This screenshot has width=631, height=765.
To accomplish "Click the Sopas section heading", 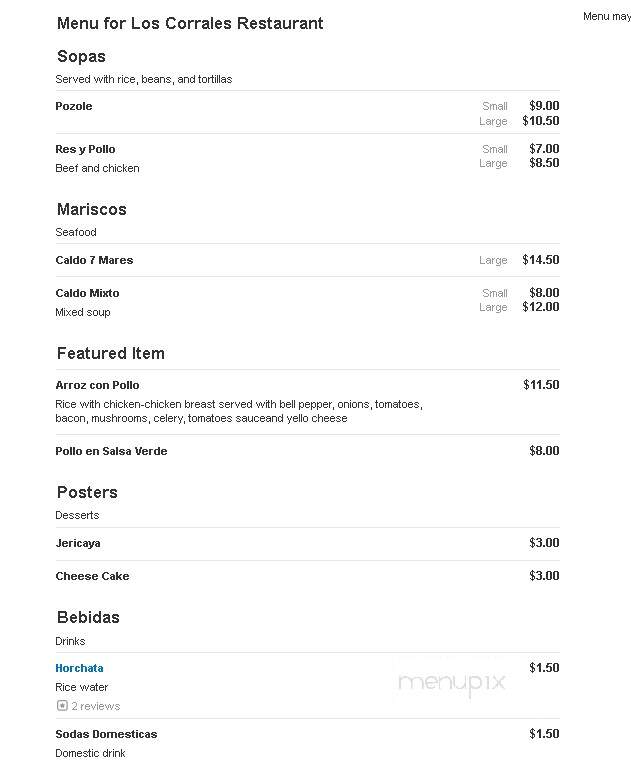I will (x=81, y=56).
